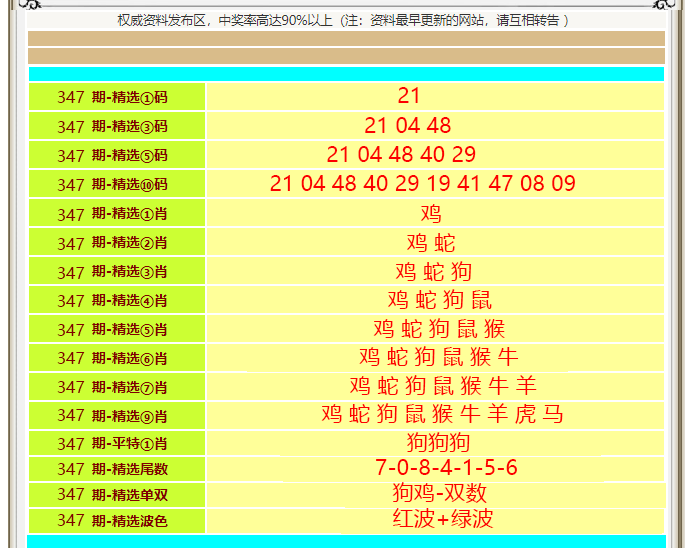The image size is (686, 548).
Task: Click the 347期-精选①肖 label
Action: 117,214
